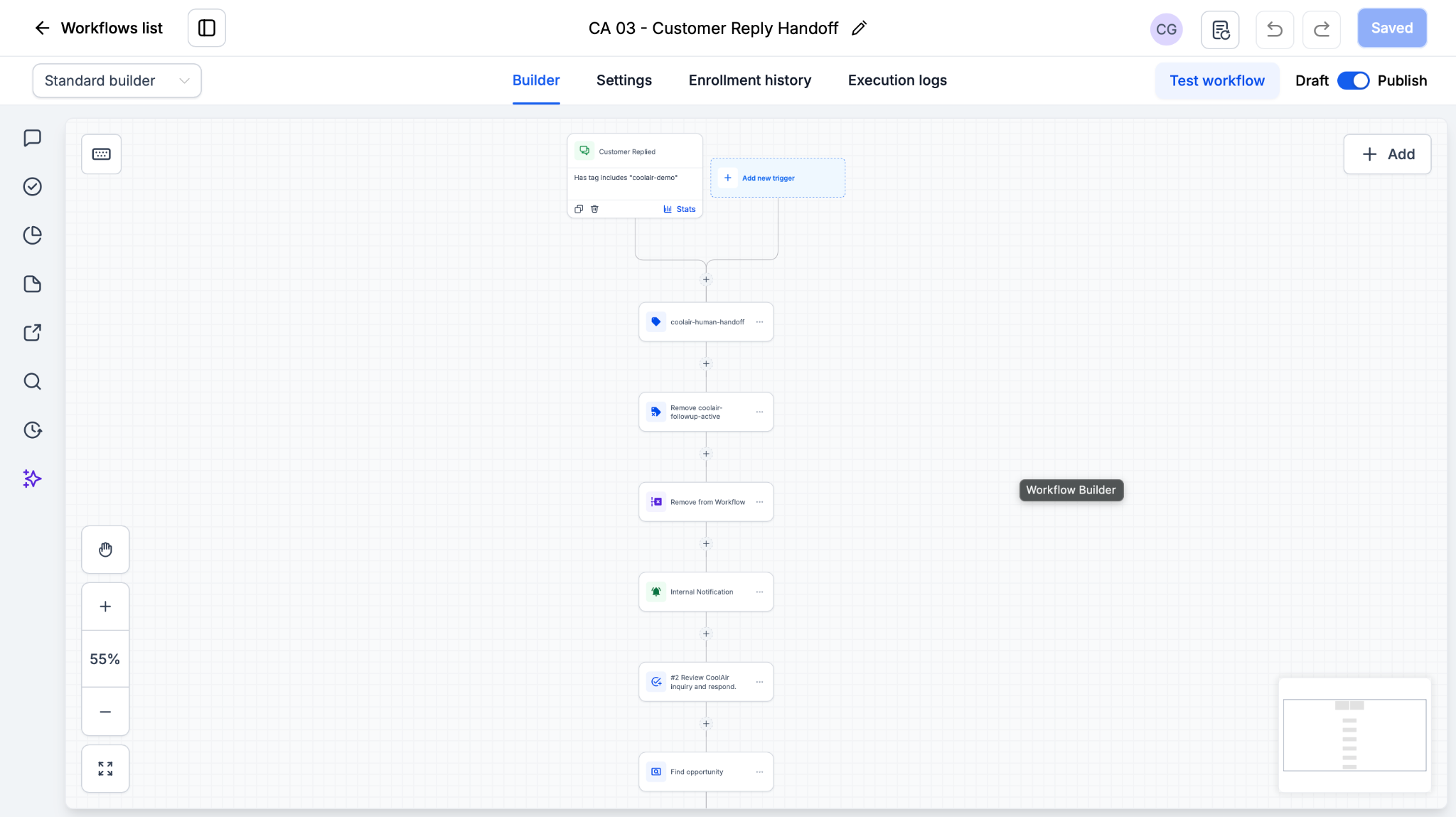Image resolution: width=1456 pixels, height=817 pixels.
Task: Zoom in with the plus button
Action: (x=105, y=607)
